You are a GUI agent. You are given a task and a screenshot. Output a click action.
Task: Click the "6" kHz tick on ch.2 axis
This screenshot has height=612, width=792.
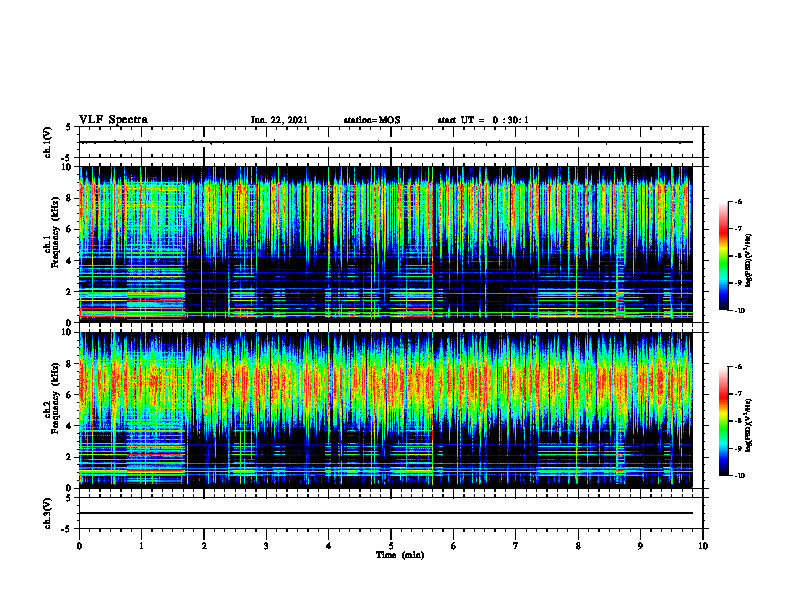(x=70, y=395)
